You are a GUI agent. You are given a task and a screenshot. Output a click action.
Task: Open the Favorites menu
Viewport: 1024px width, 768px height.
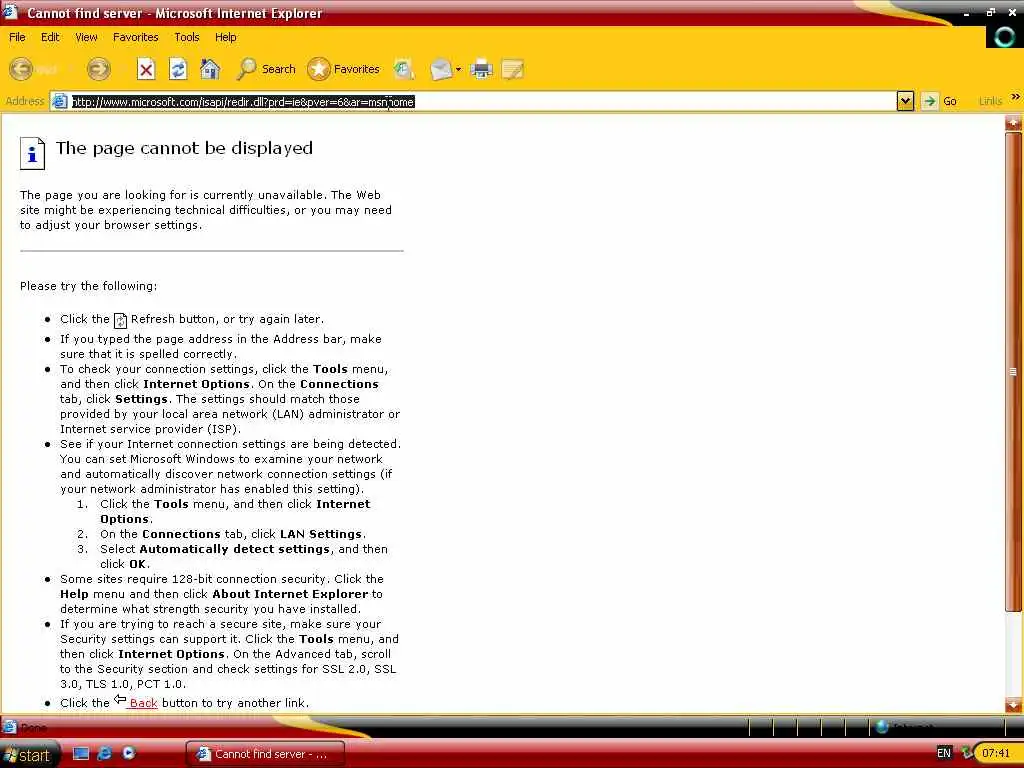tap(136, 37)
